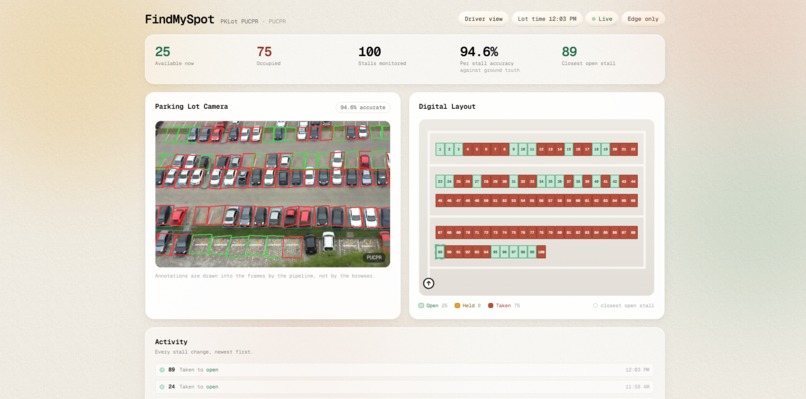The width and height of the screenshot is (806, 399).
Task: Select open stall 9 in the layout
Action: [x=514, y=149]
